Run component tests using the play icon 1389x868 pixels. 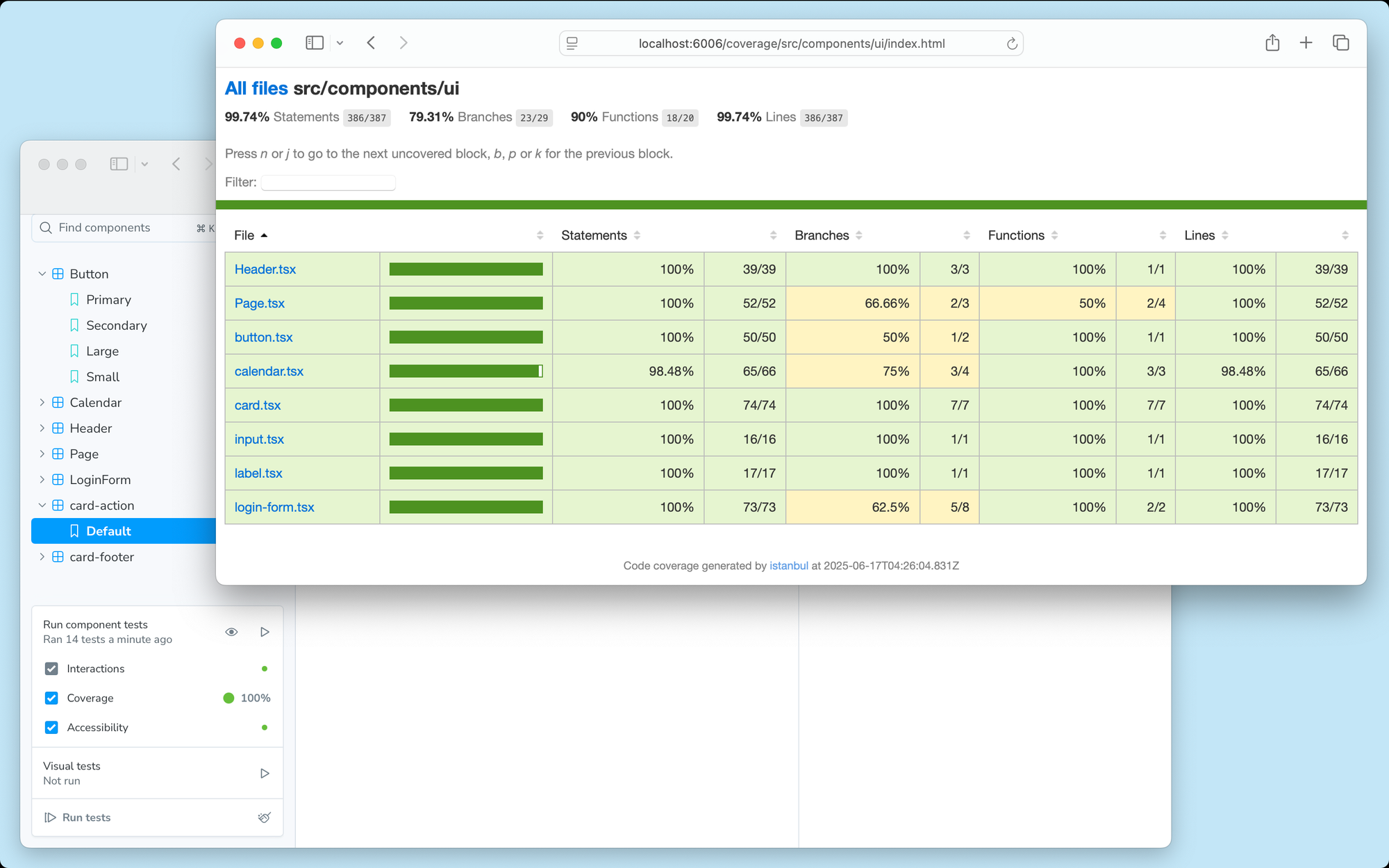[265, 632]
